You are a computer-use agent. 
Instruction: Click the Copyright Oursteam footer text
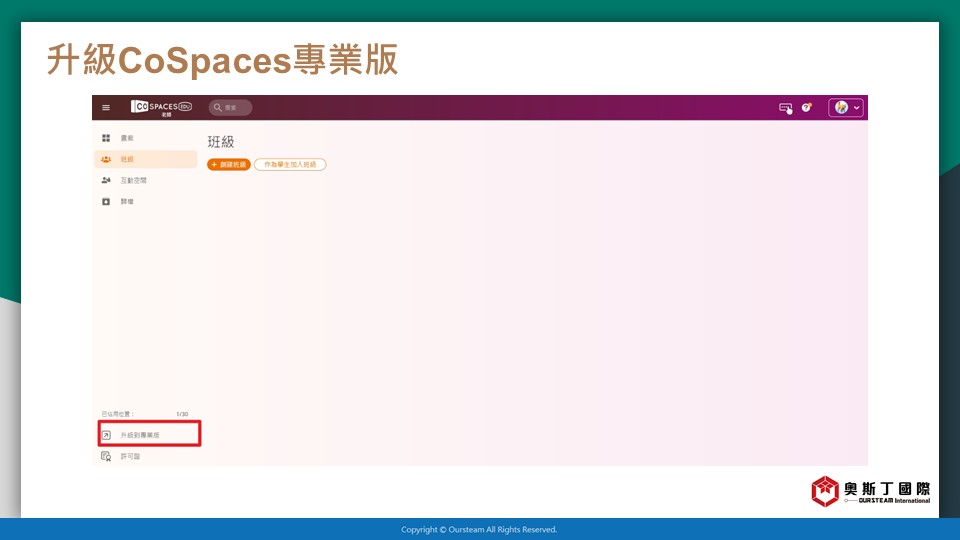pos(479,530)
